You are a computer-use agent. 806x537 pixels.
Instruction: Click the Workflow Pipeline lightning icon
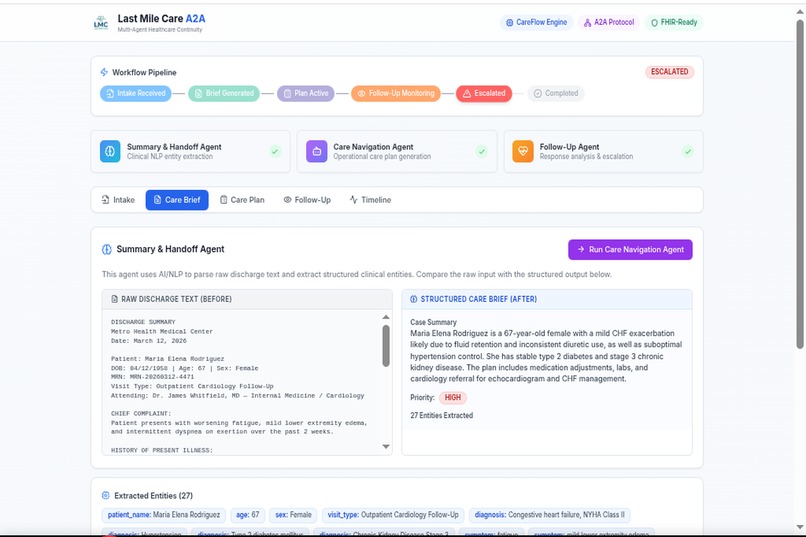click(104, 72)
